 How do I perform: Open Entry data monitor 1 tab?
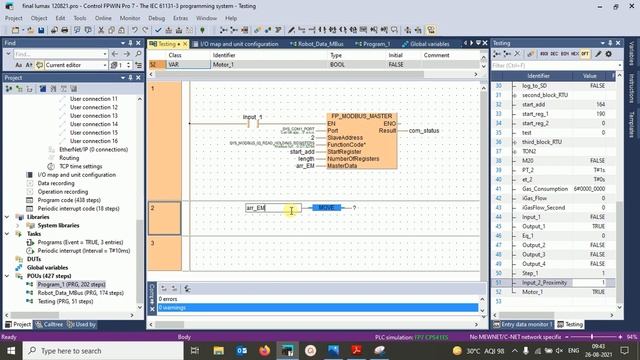[523, 324]
